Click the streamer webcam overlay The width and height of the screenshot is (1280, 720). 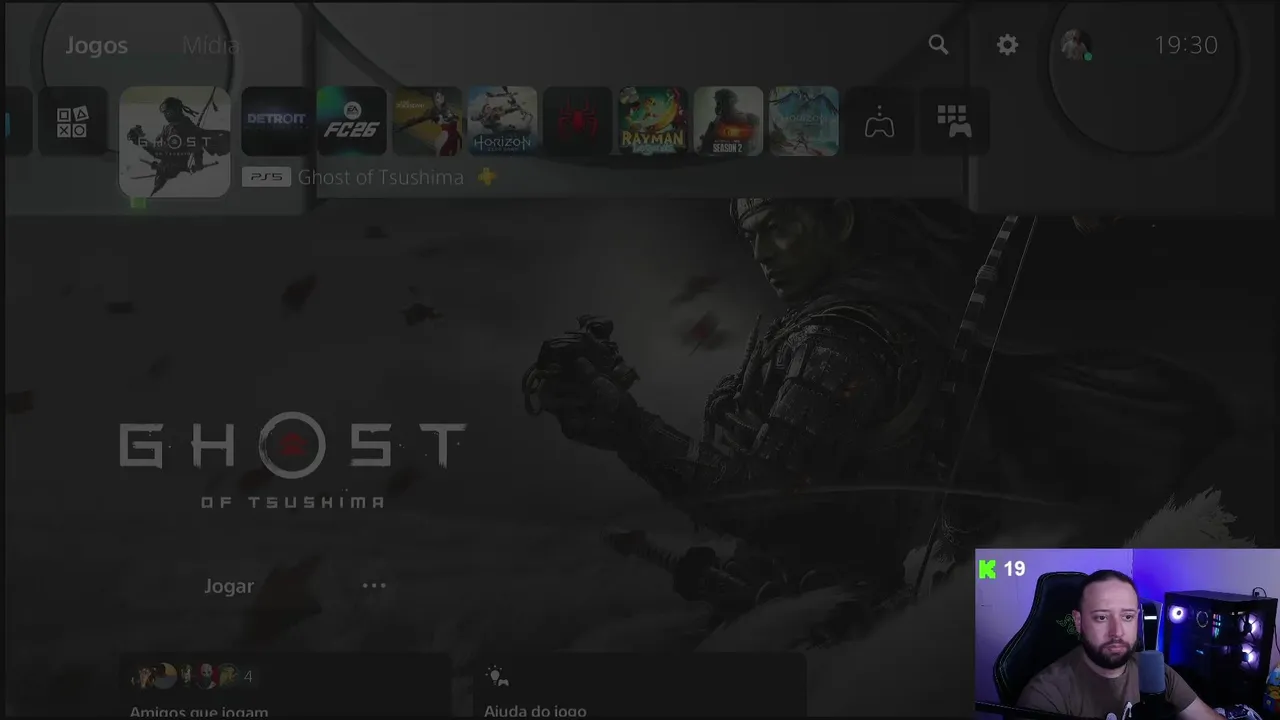coord(1127,634)
